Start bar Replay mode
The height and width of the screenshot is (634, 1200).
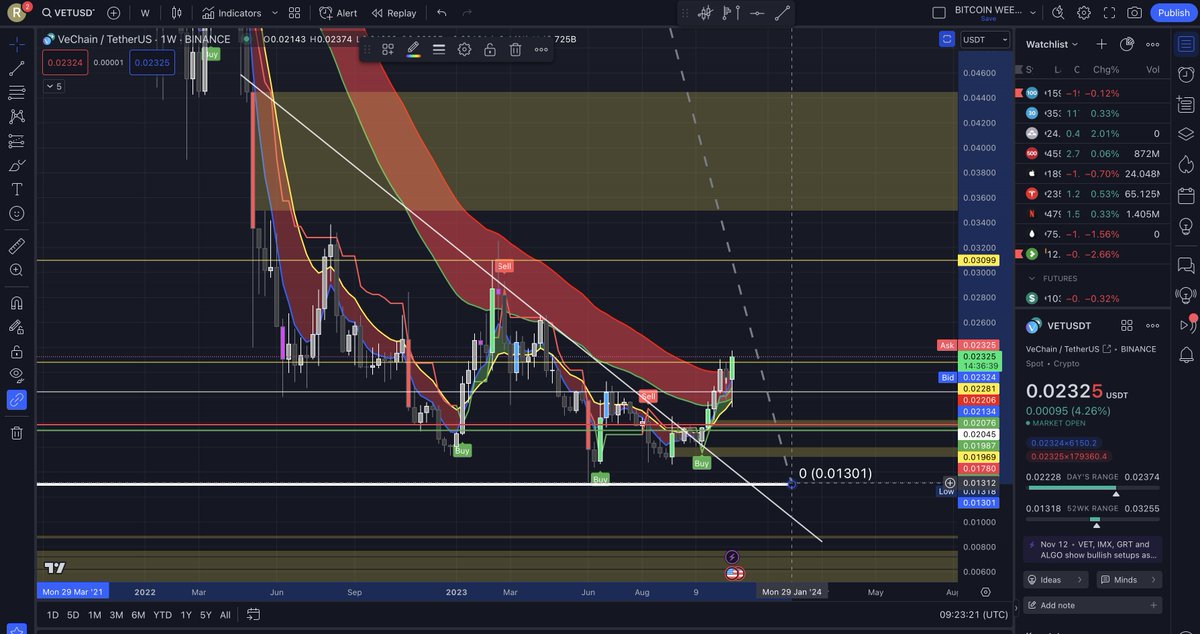coord(393,13)
